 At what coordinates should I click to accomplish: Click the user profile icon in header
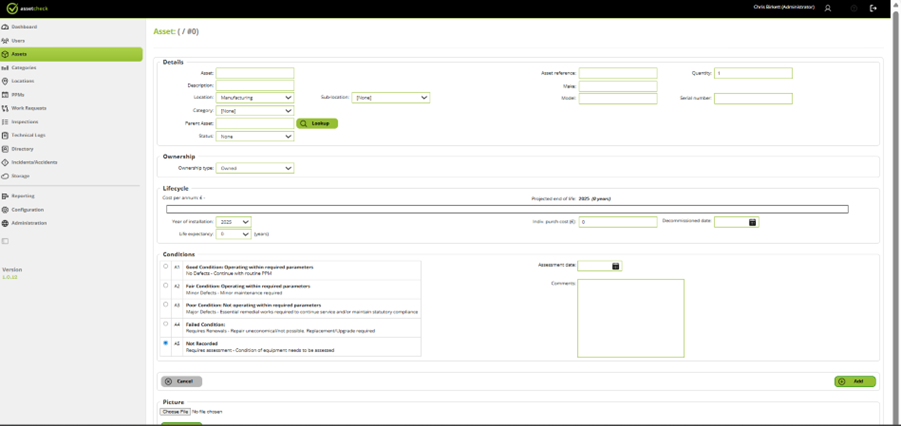(828, 8)
